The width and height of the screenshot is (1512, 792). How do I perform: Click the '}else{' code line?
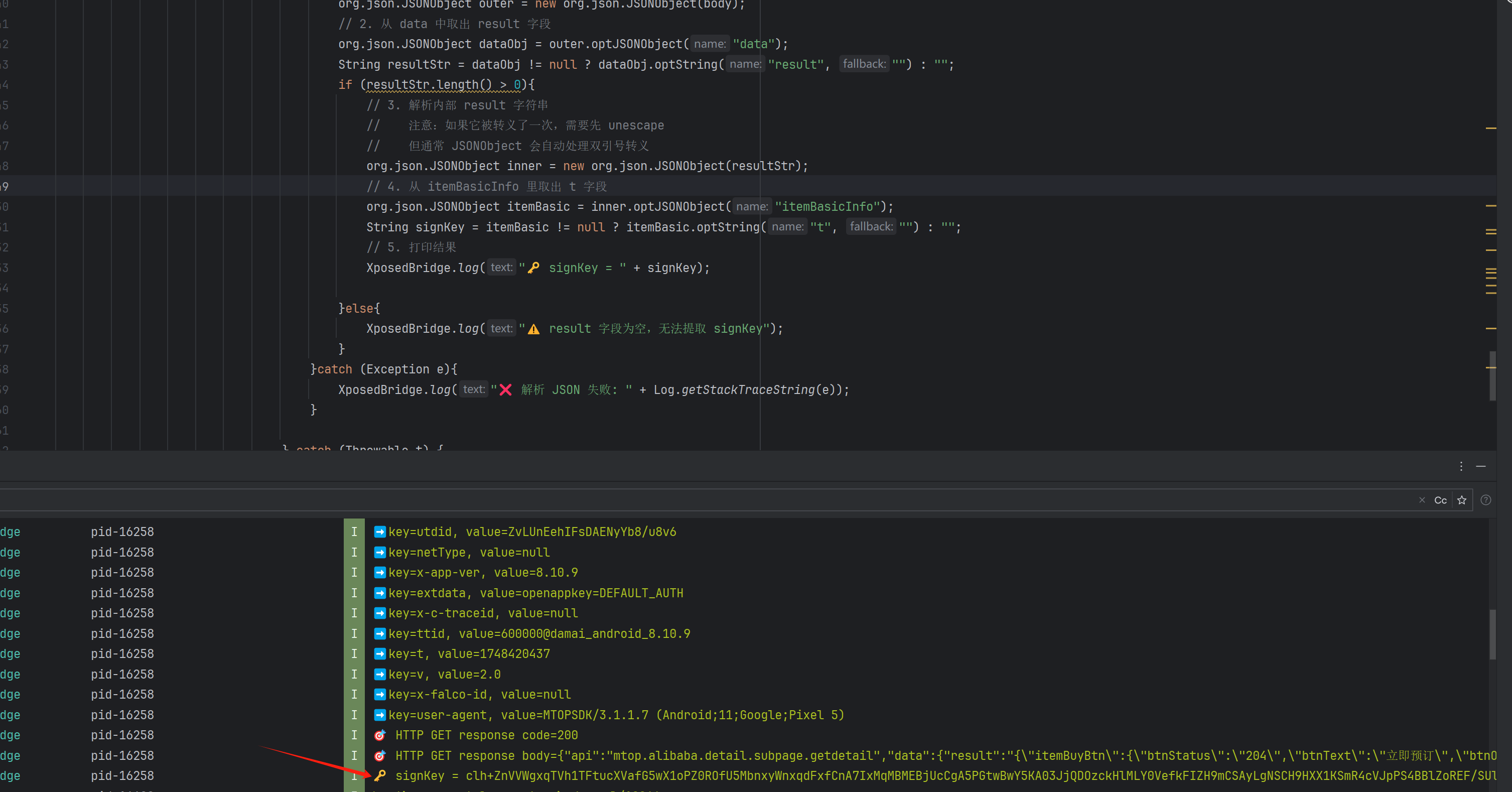point(359,308)
